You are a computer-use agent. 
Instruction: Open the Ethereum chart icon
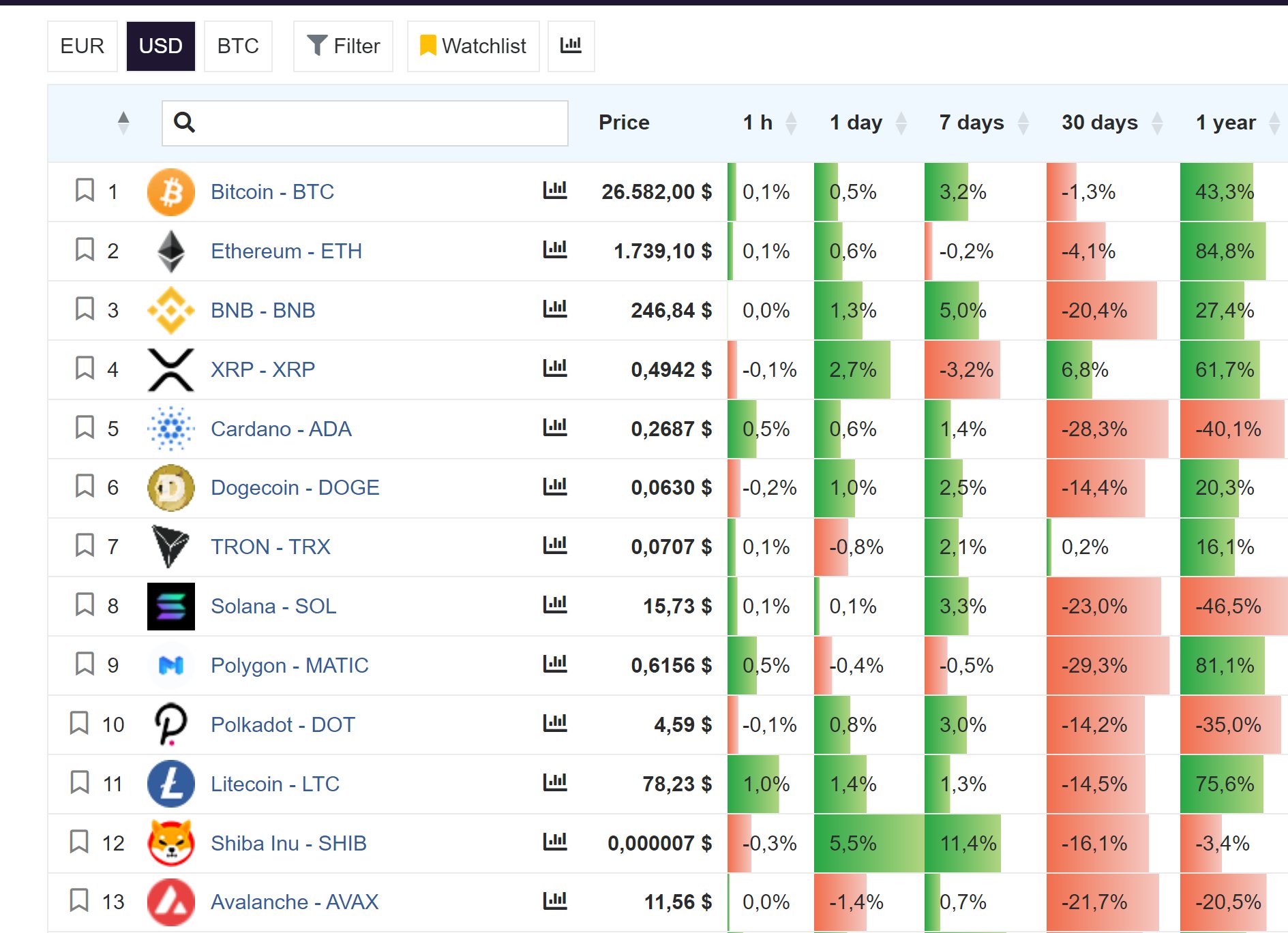(555, 249)
